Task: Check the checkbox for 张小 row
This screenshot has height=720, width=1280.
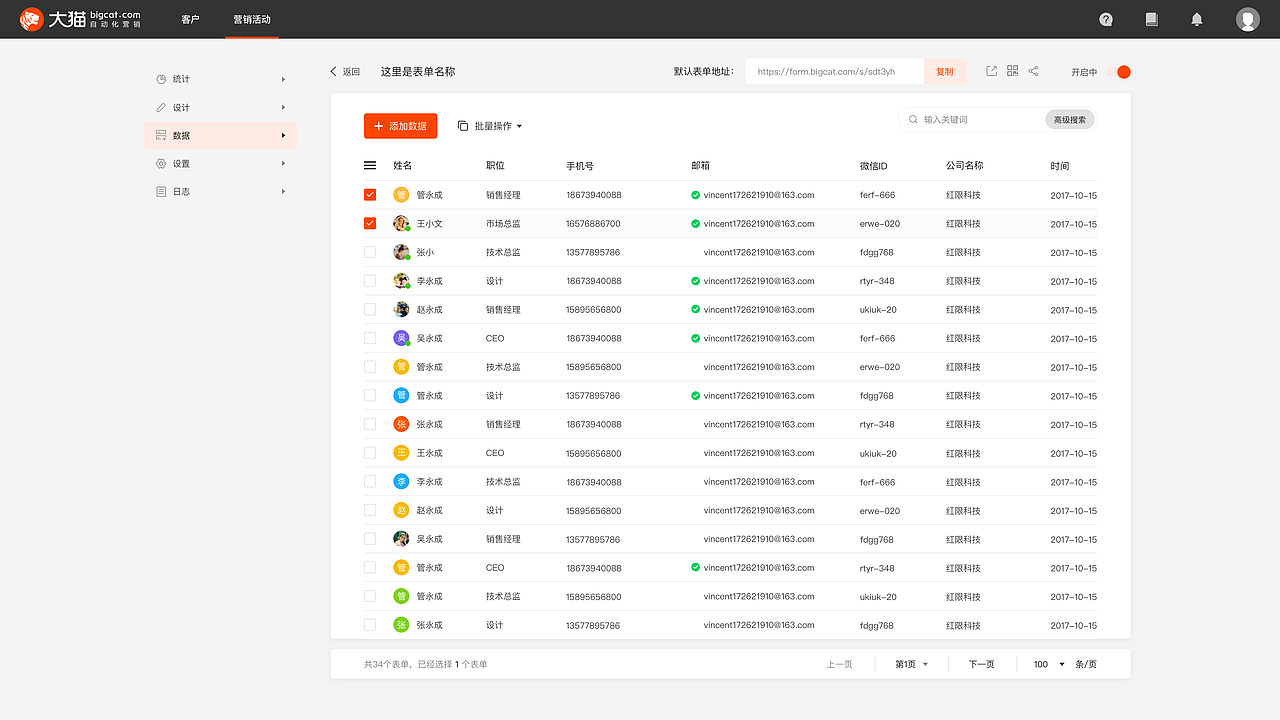Action: point(370,252)
